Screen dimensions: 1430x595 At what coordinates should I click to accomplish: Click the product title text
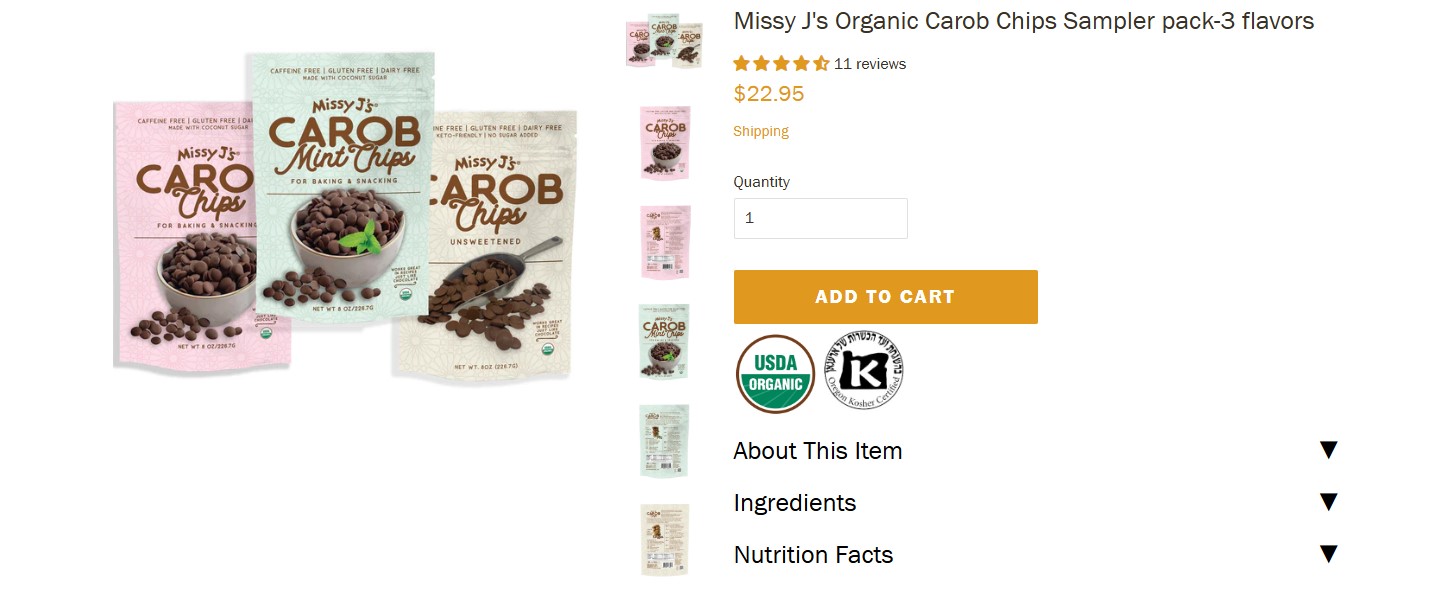point(1023,21)
